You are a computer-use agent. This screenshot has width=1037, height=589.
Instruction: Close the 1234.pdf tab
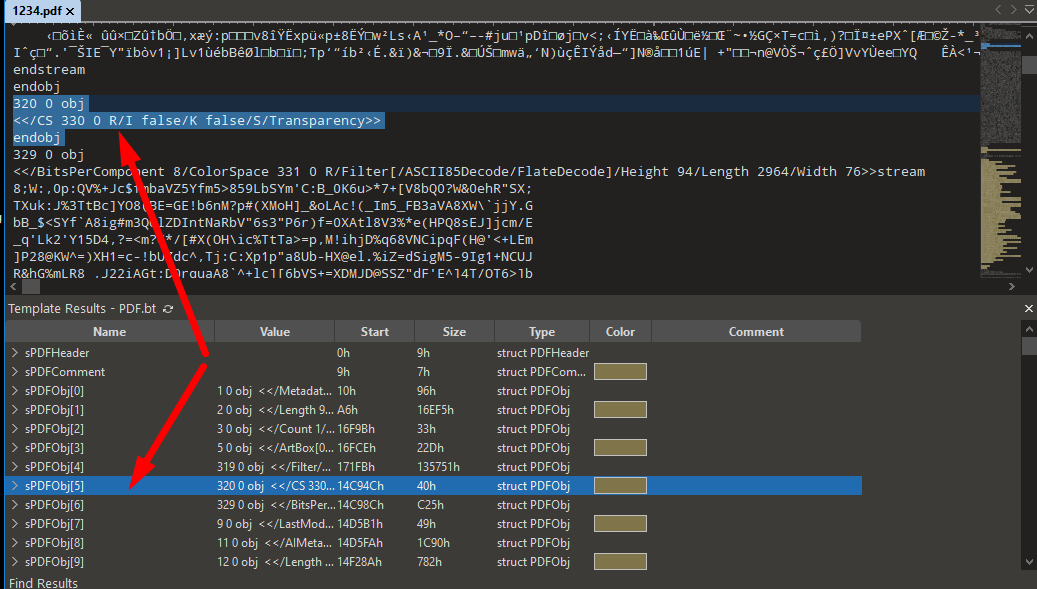pyautogui.click(x=69, y=11)
